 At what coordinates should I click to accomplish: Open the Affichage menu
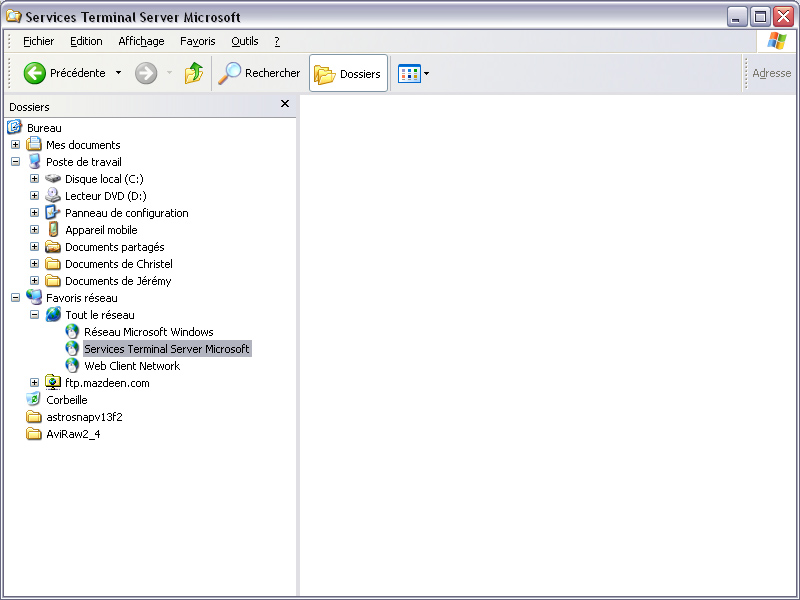[x=141, y=41]
